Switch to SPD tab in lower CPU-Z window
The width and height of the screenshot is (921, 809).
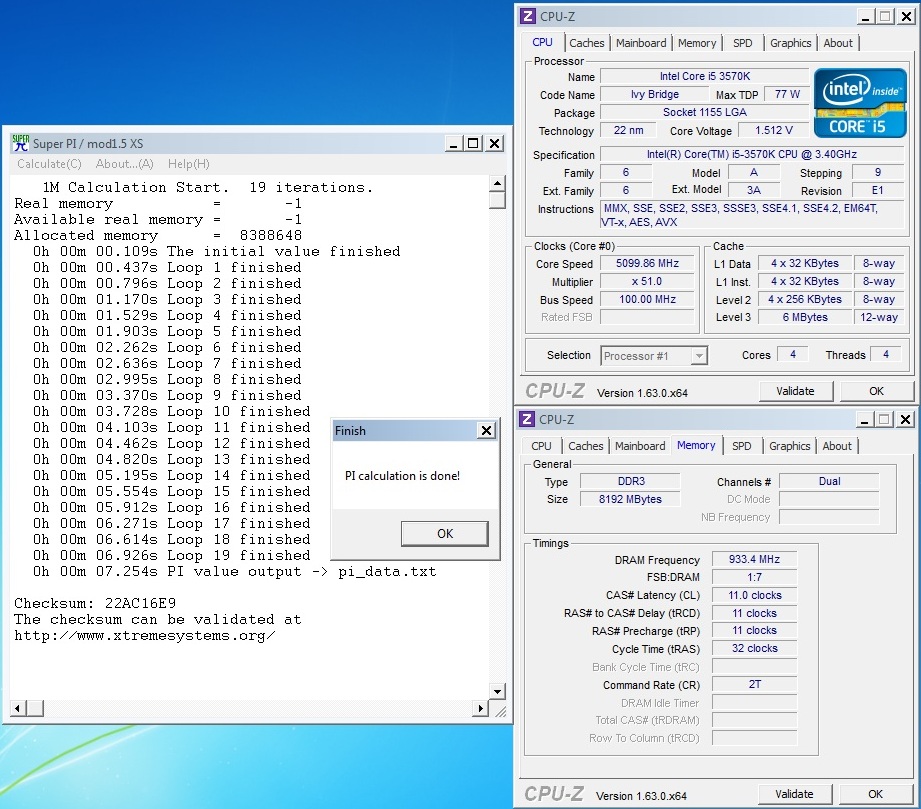pyautogui.click(x=741, y=446)
